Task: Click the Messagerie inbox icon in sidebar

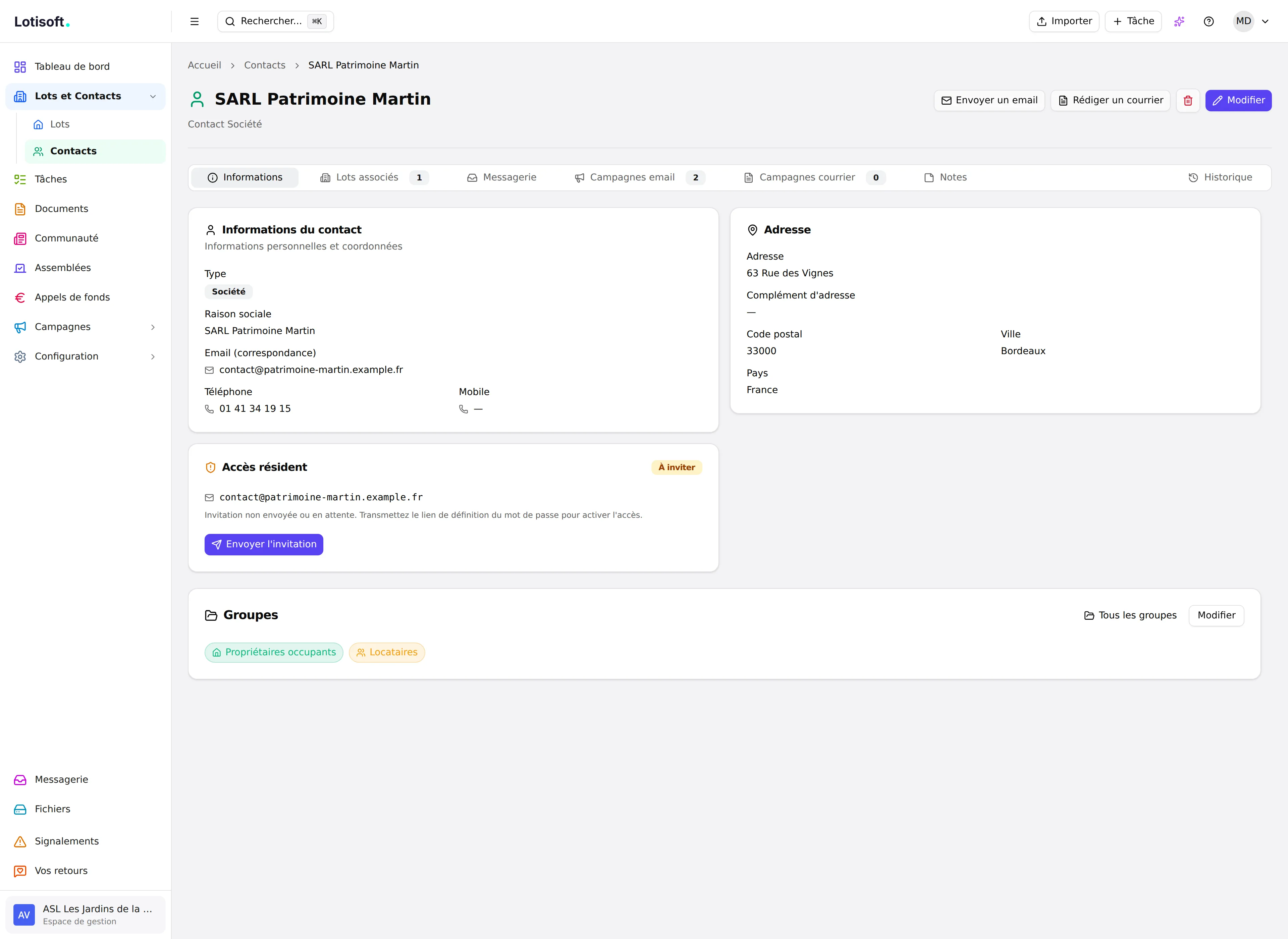Action: pos(20,780)
